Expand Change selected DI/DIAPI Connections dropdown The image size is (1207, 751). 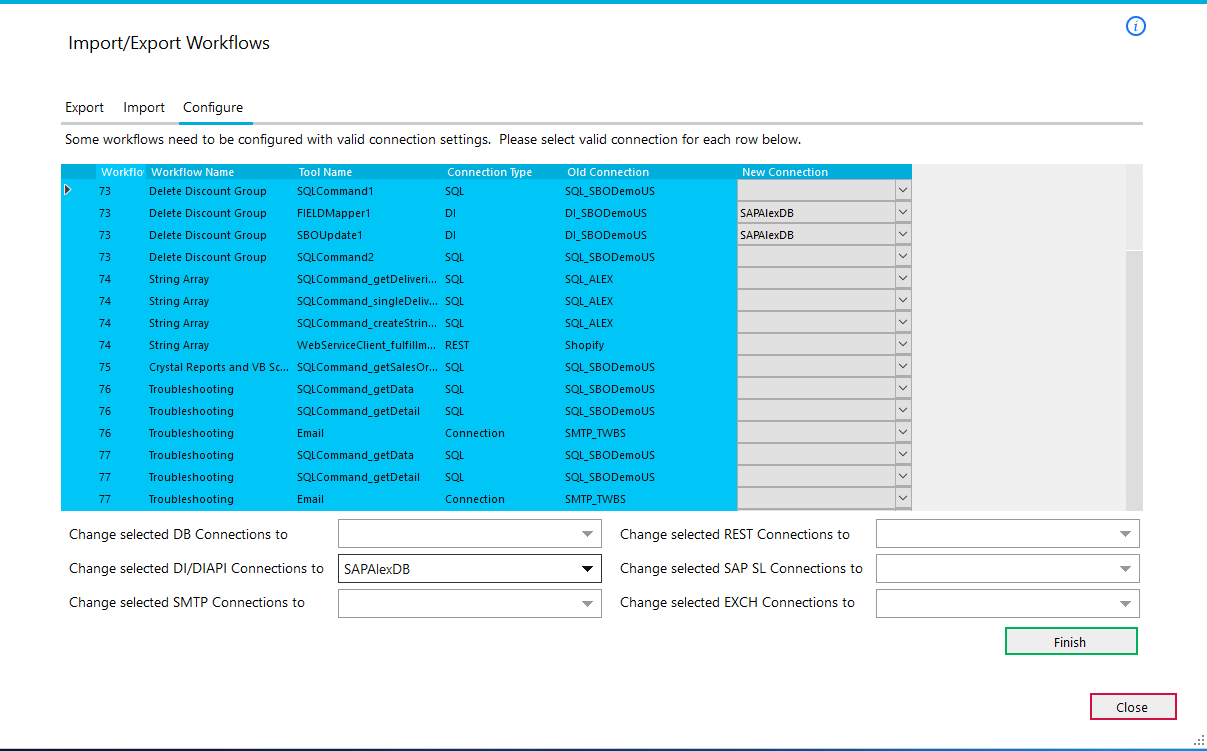click(588, 569)
